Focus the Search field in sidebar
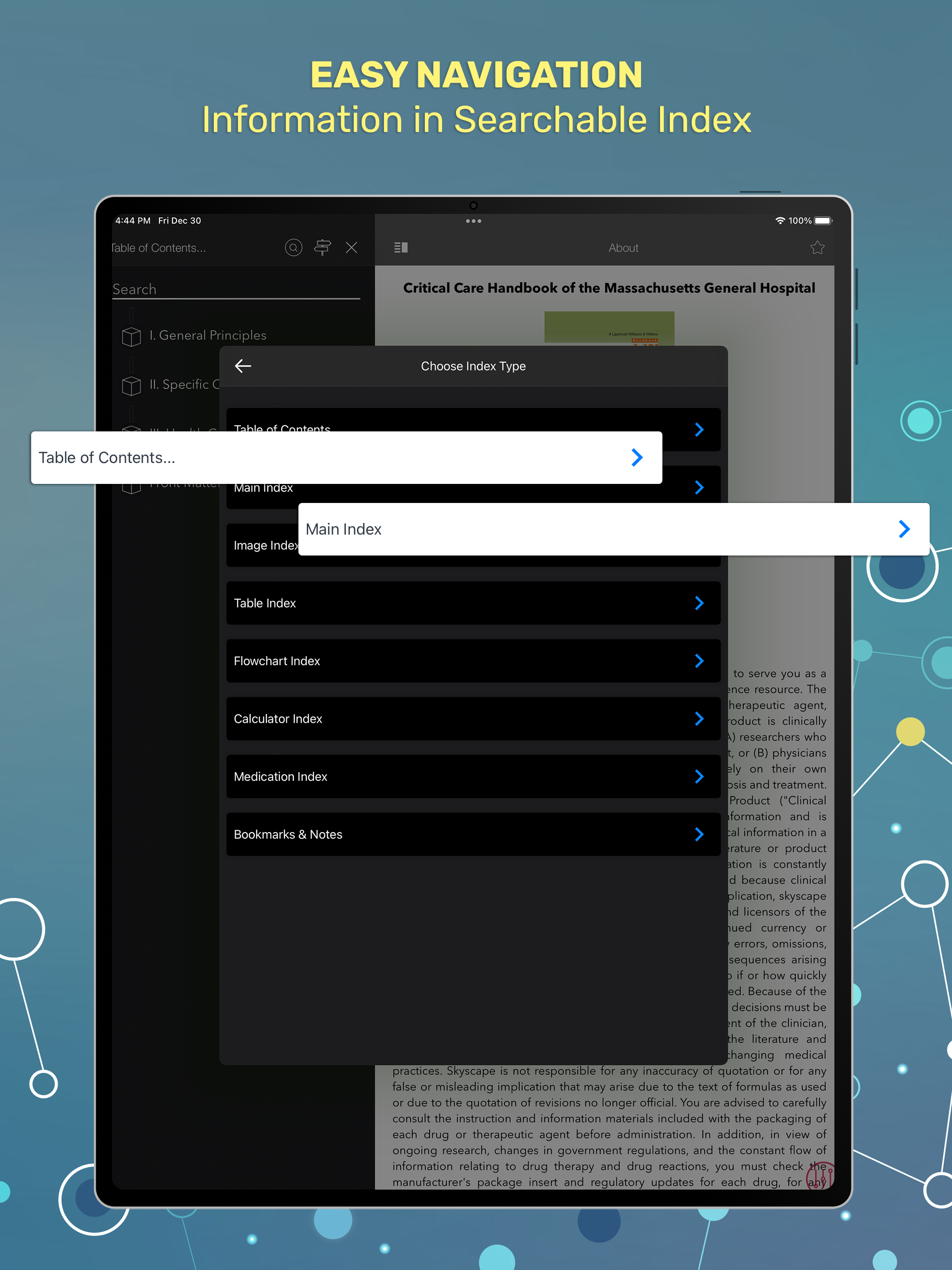 236,289
